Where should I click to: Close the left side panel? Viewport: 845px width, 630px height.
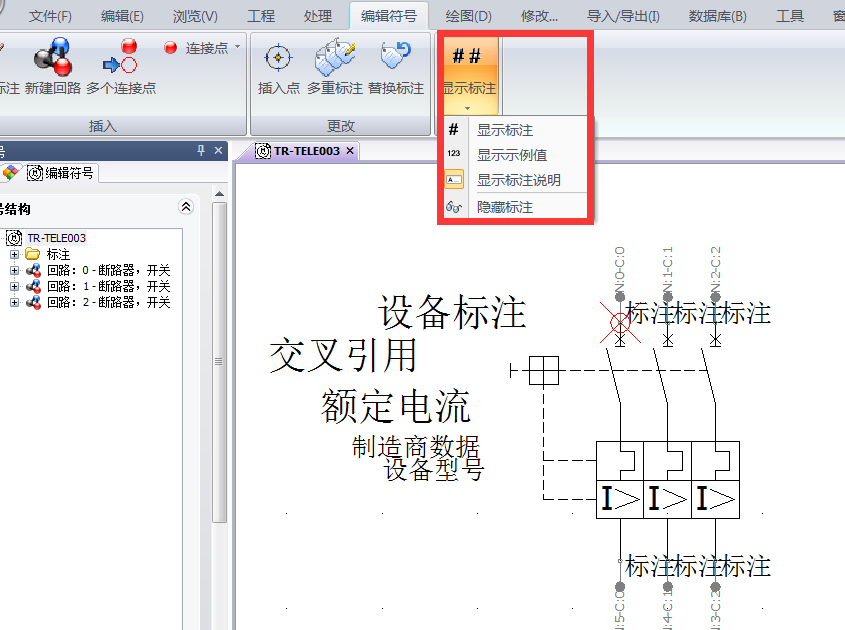[218, 150]
